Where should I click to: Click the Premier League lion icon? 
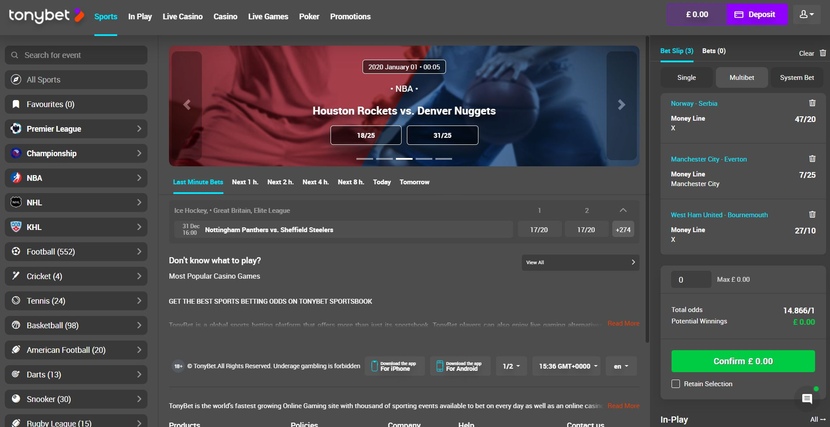[16, 129]
